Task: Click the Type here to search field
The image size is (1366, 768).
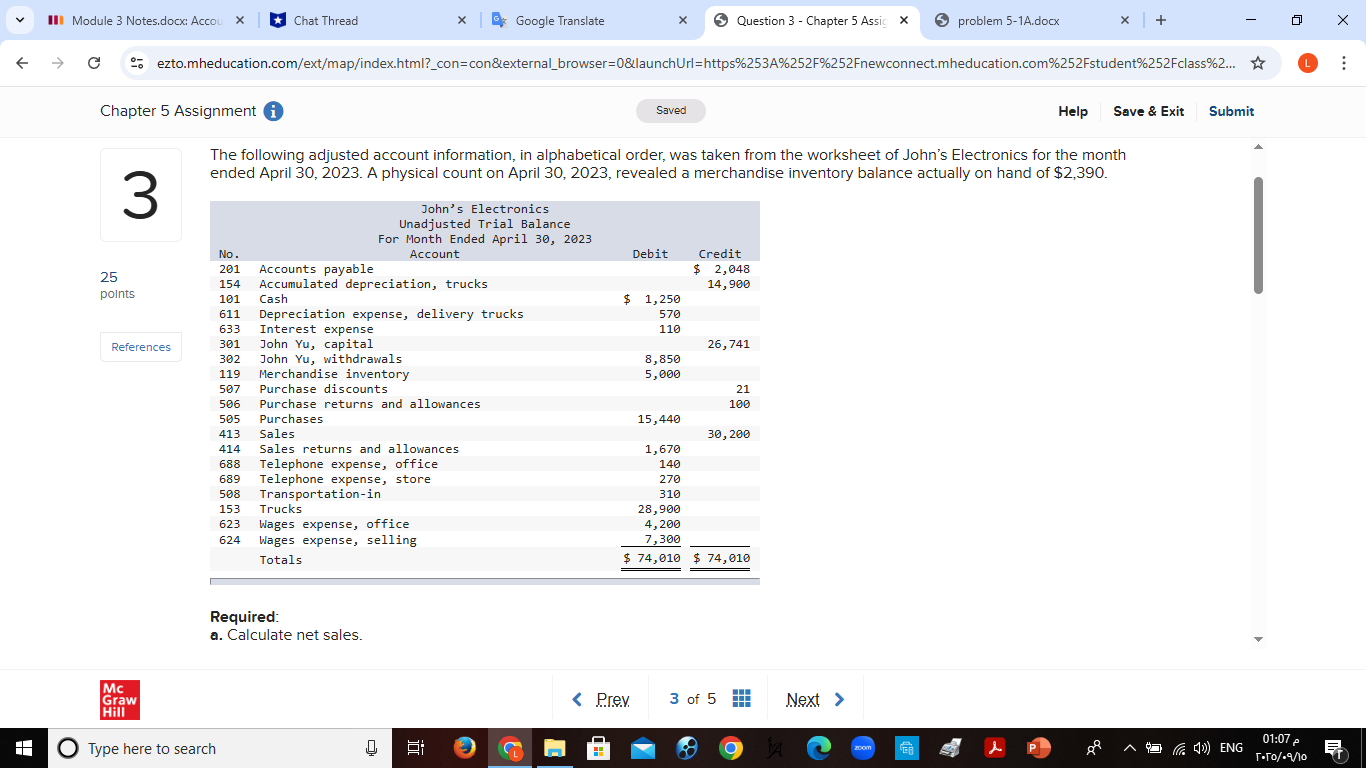Action: (x=200, y=748)
